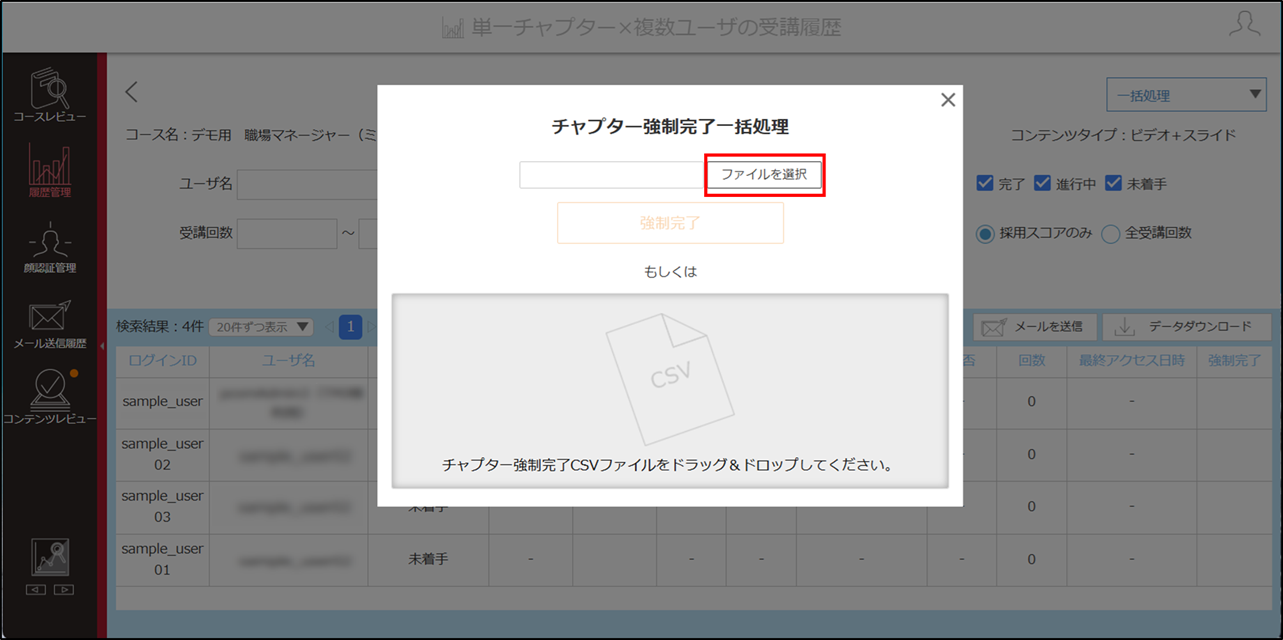
Task: Toggle the 完了 checkbox
Action: [x=985, y=184]
